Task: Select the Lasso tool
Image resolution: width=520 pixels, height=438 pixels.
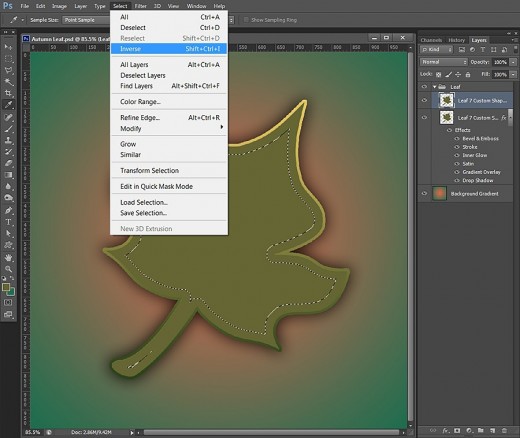Action: [8, 70]
